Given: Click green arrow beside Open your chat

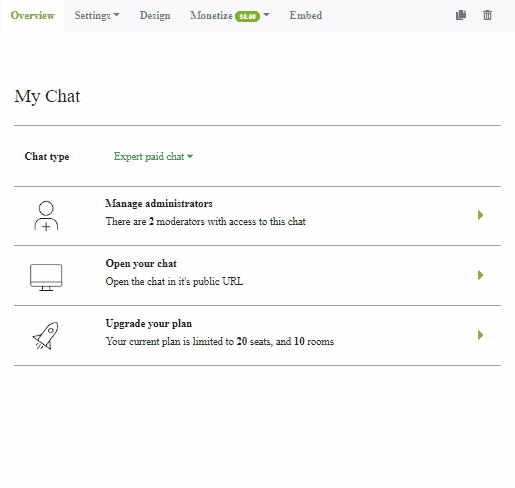Looking at the screenshot, I should (x=480, y=275).
